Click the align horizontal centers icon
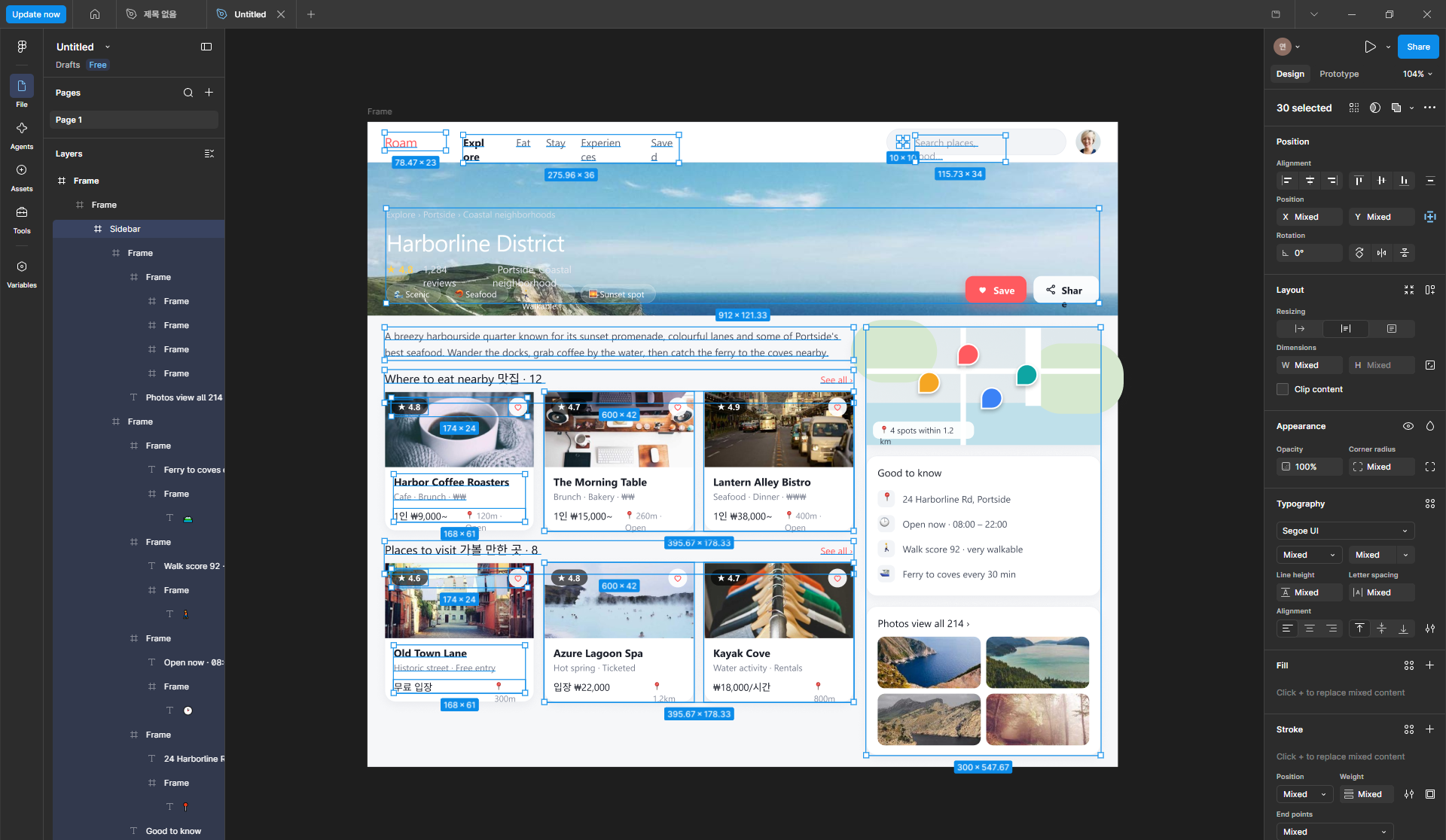 [x=1310, y=181]
